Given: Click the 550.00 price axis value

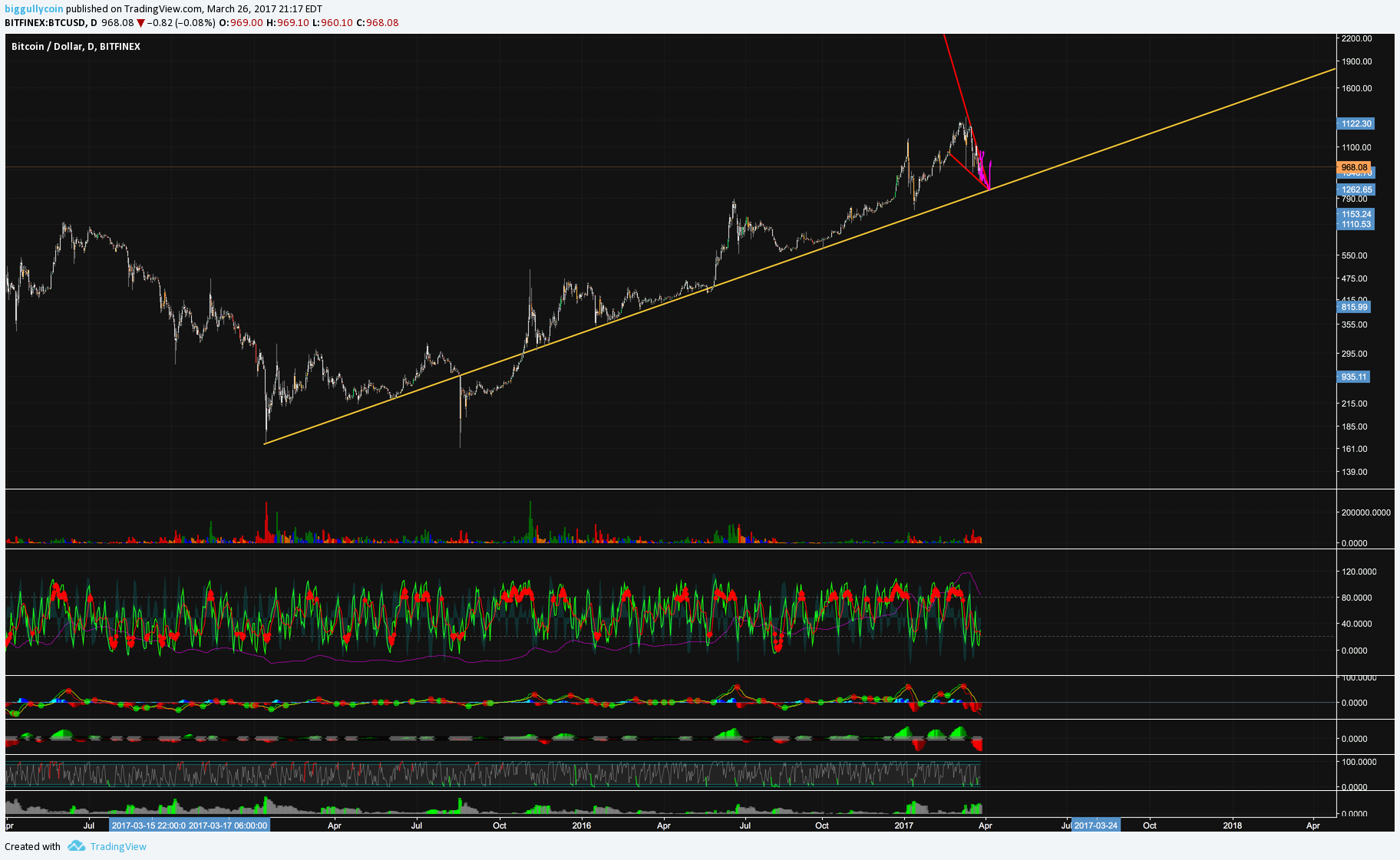Looking at the screenshot, I should [1354, 255].
